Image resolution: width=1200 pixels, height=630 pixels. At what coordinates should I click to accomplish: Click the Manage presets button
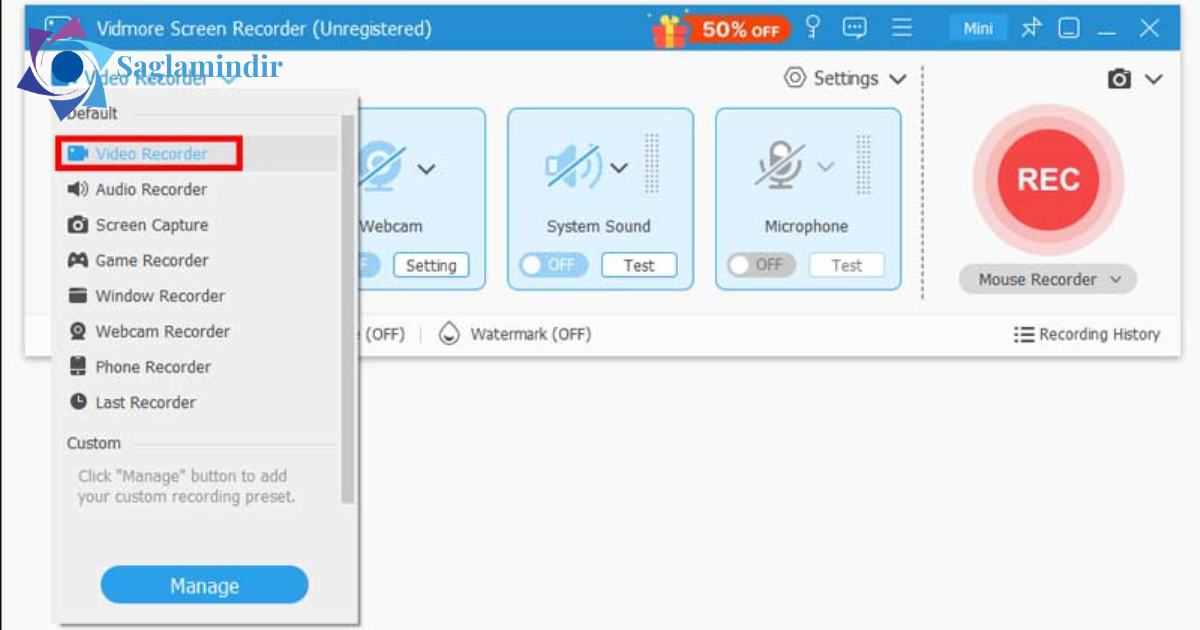[x=204, y=586]
